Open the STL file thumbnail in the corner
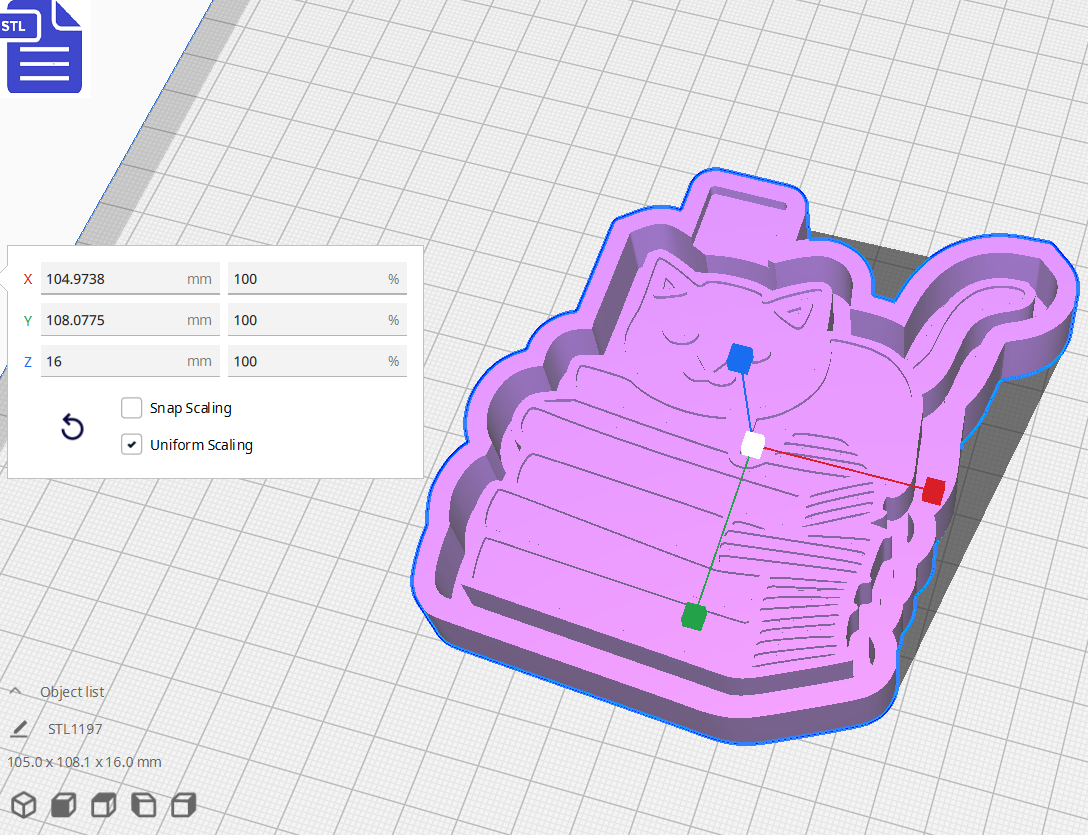The height and width of the screenshot is (835, 1088). 44,48
